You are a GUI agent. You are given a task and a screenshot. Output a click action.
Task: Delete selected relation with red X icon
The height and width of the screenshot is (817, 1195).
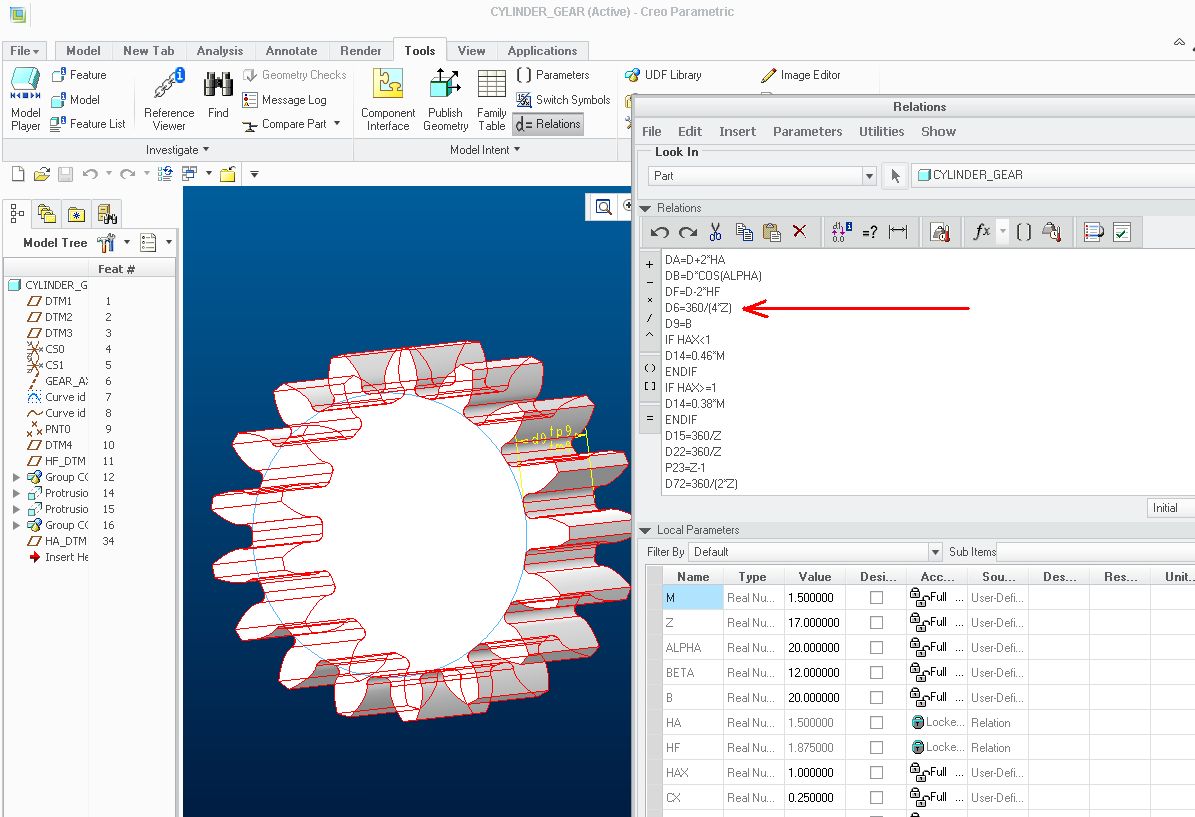799,231
